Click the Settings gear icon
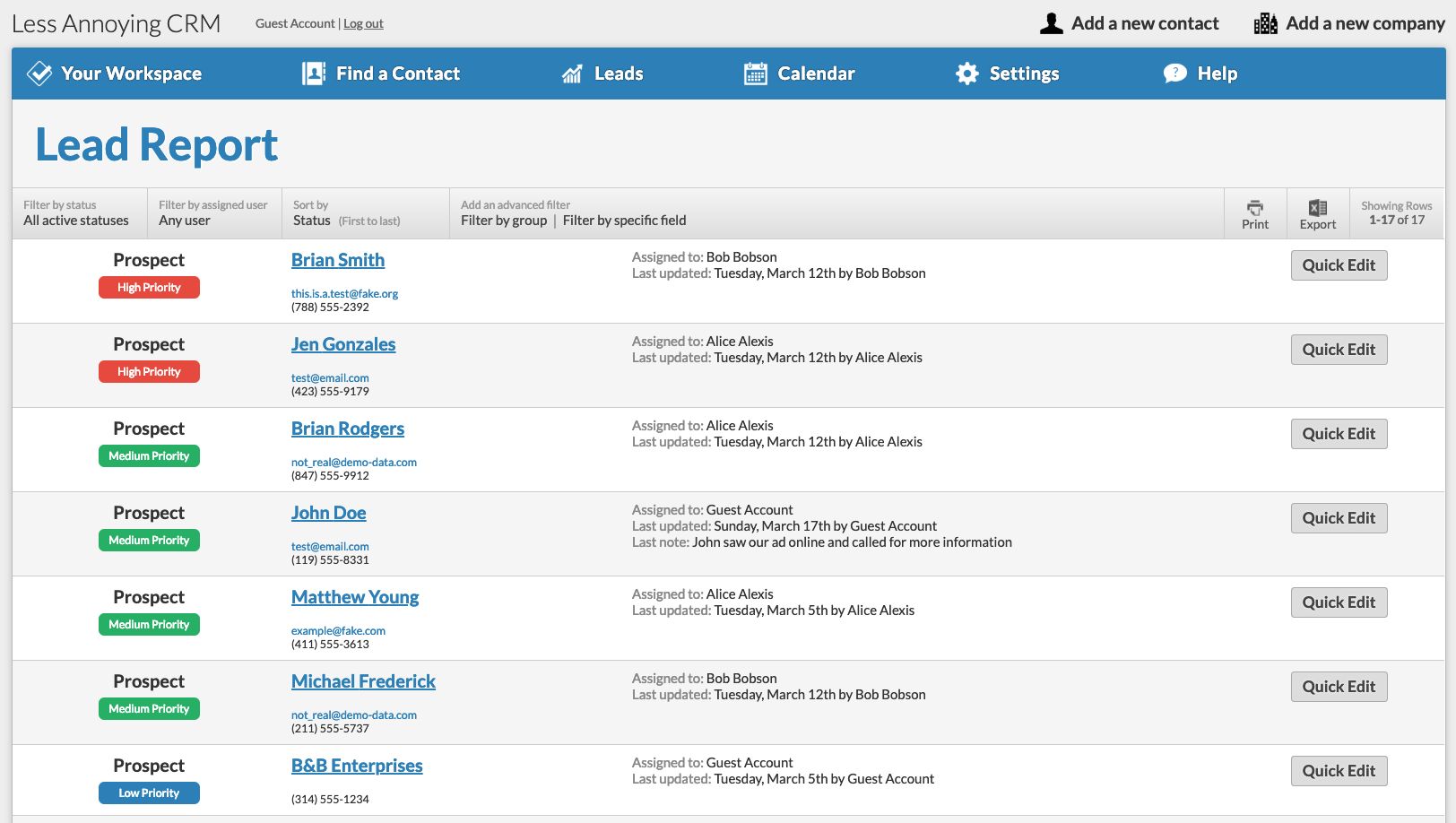Screen dimensions: 1456x823 point(967,74)
